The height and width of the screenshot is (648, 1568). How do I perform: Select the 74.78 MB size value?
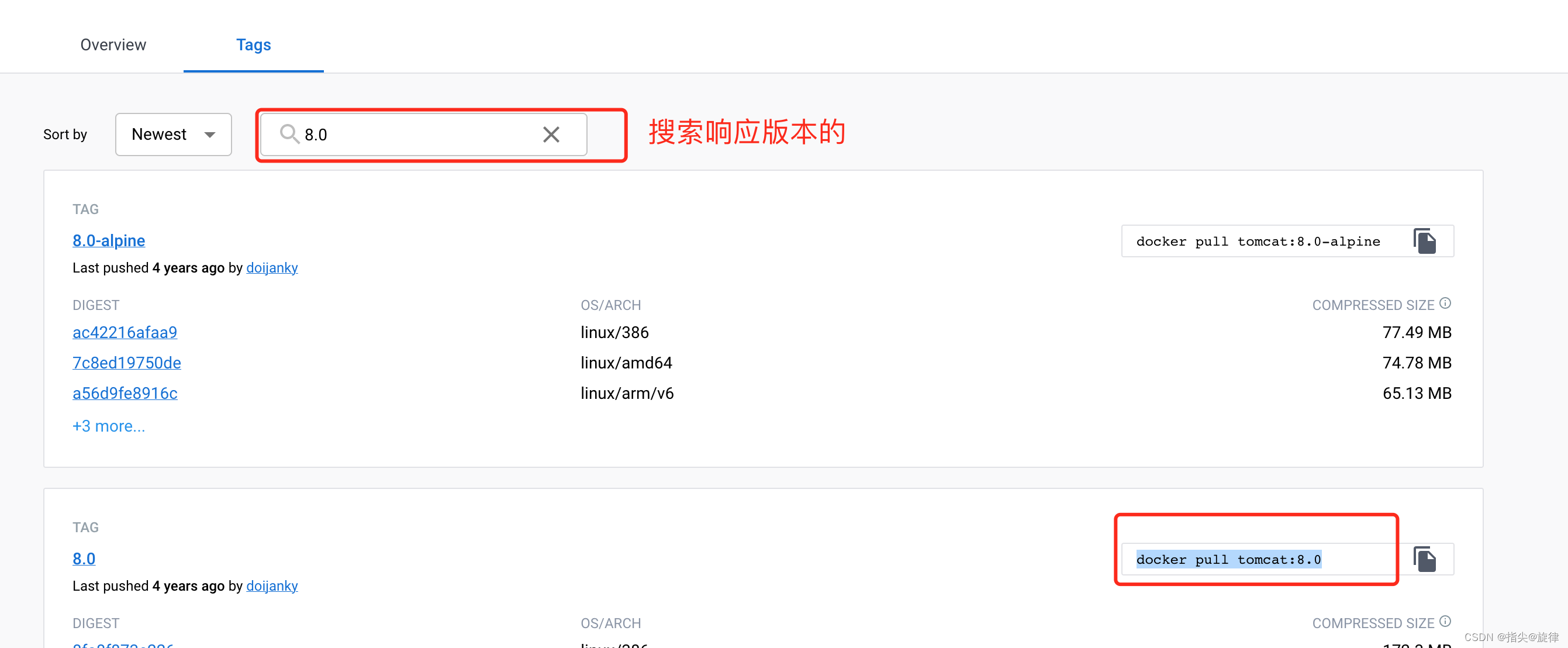coord(1417,363)
